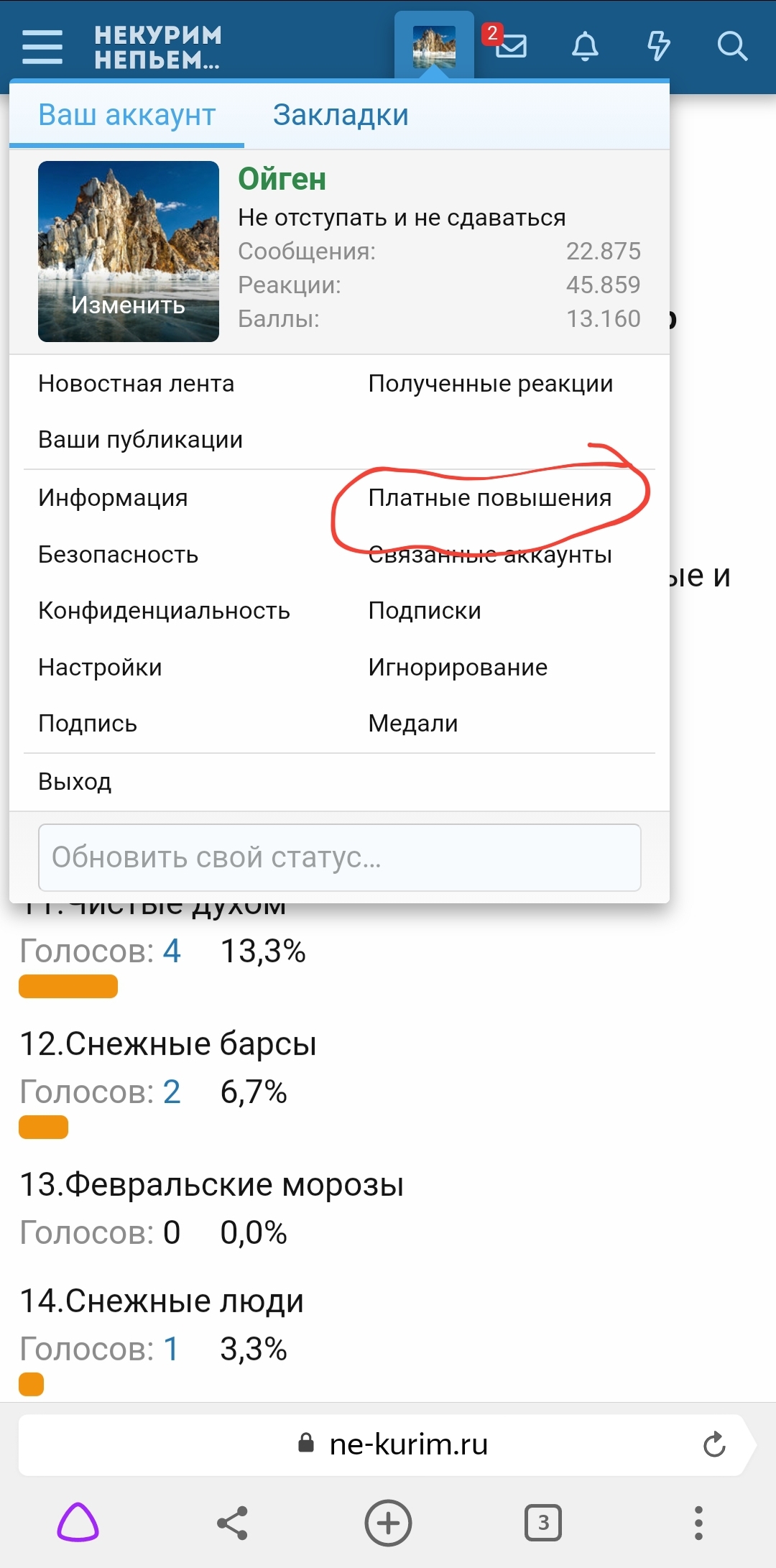Click the orange progress bar under 13,3%
The image size is (776, 1568).
coord(68,987)
